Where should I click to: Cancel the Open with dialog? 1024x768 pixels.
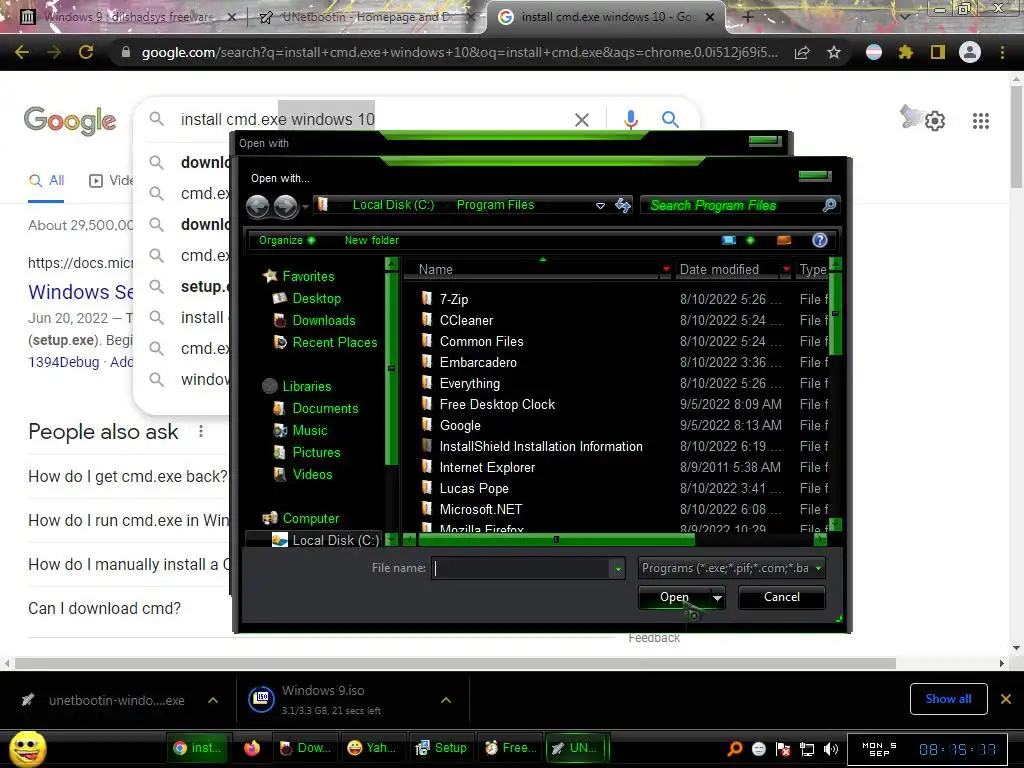coord(782,598)
